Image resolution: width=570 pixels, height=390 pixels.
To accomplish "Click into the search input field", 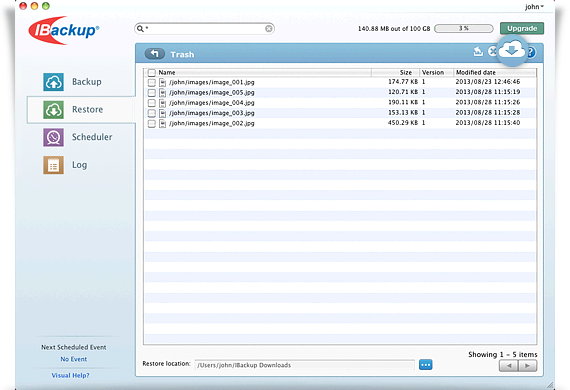I will (204, 28).
